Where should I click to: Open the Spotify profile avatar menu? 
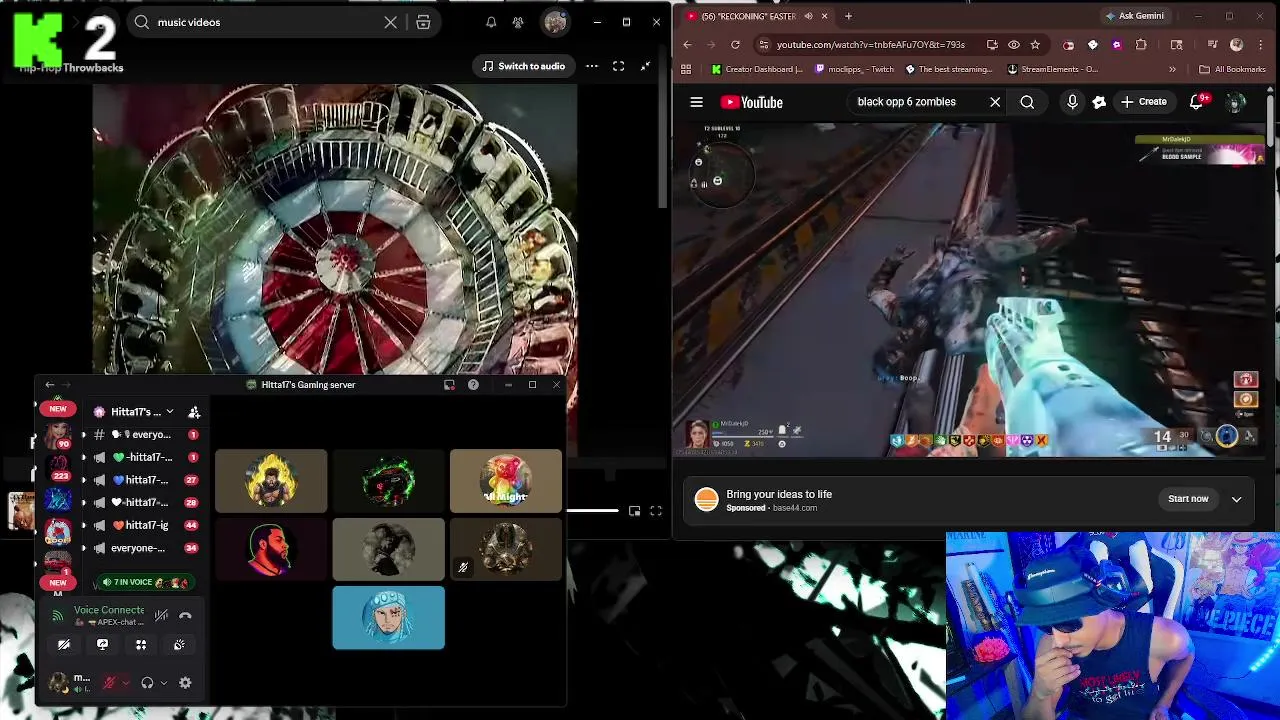click(556, 22)
